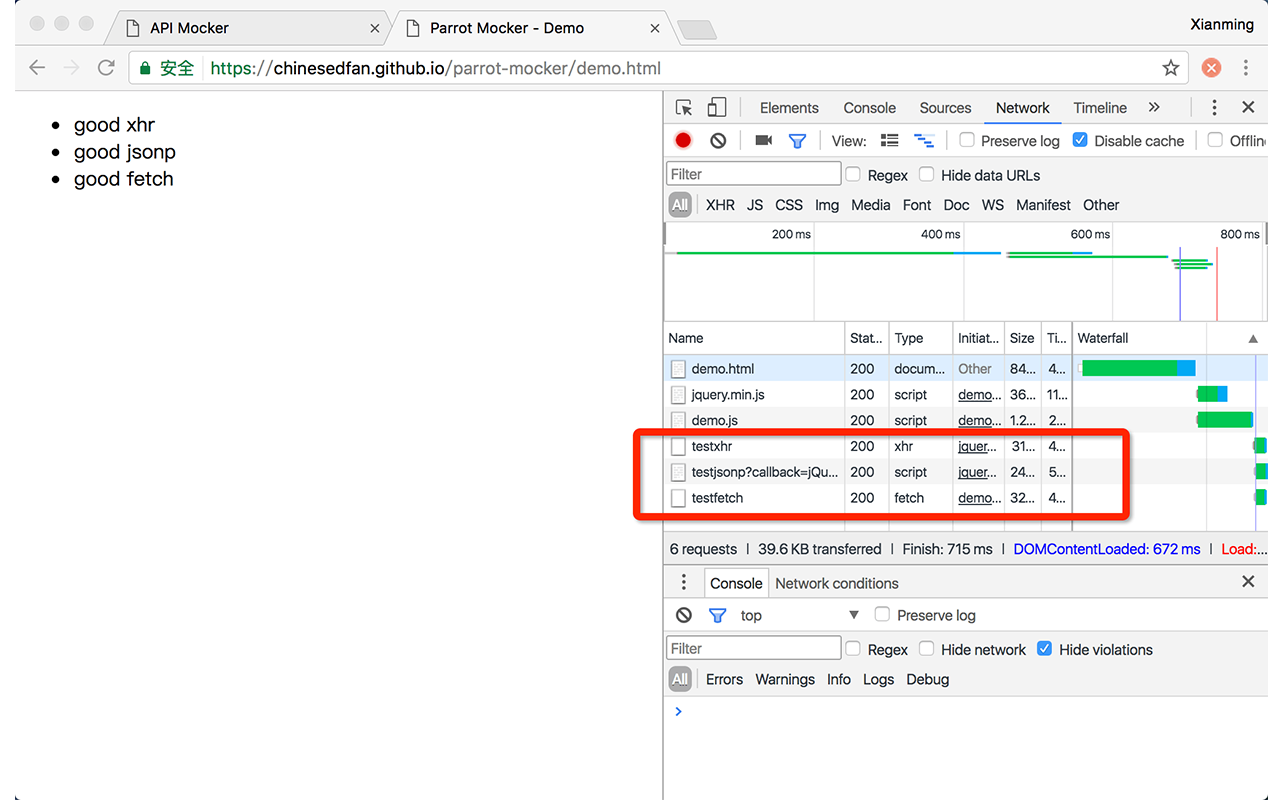Filter requests by WS

click(993, 205)
